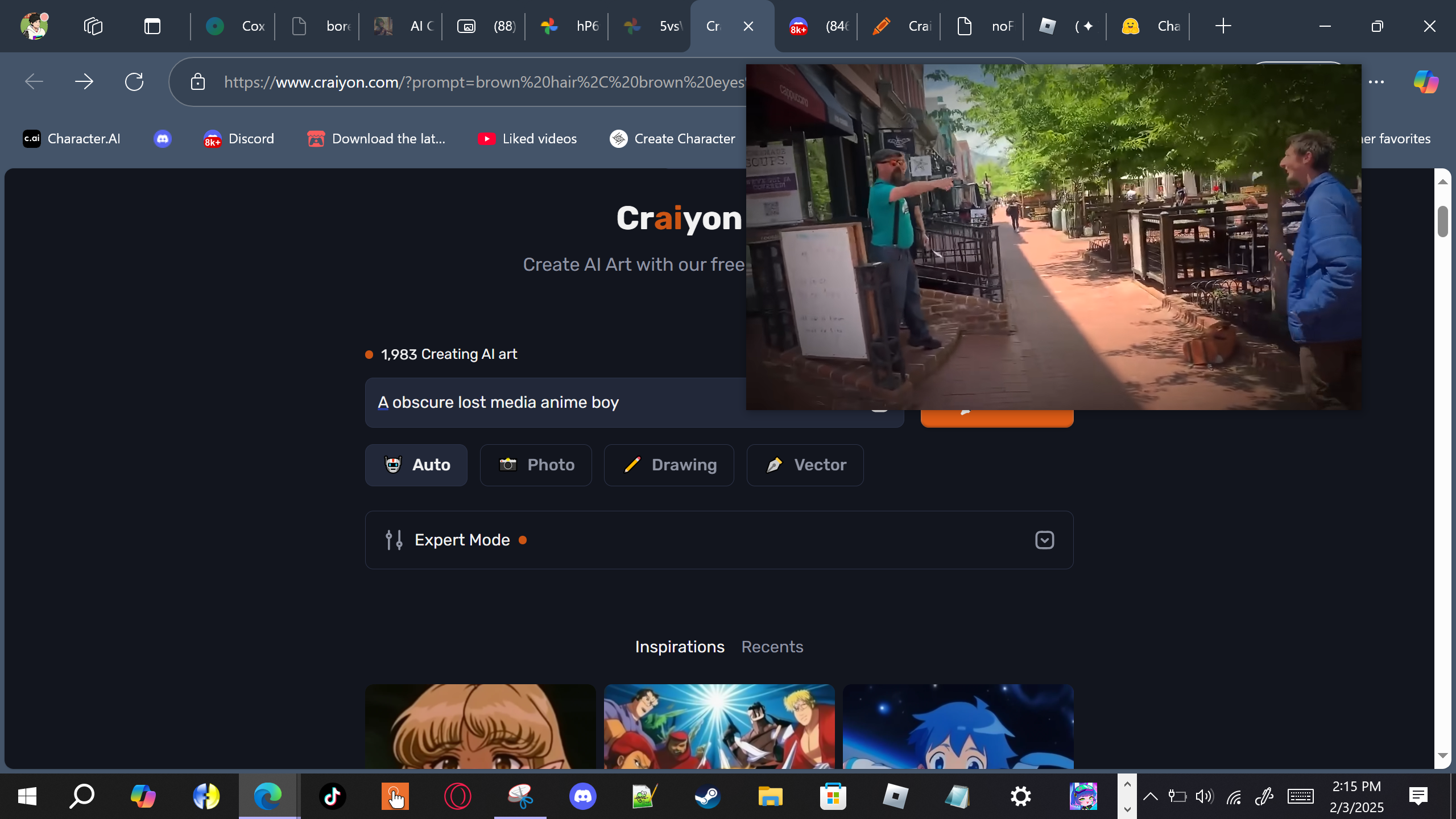Switch to the Inspirations tab
The height and width of the screenshot is (819, 1456).
coord(680,647)
